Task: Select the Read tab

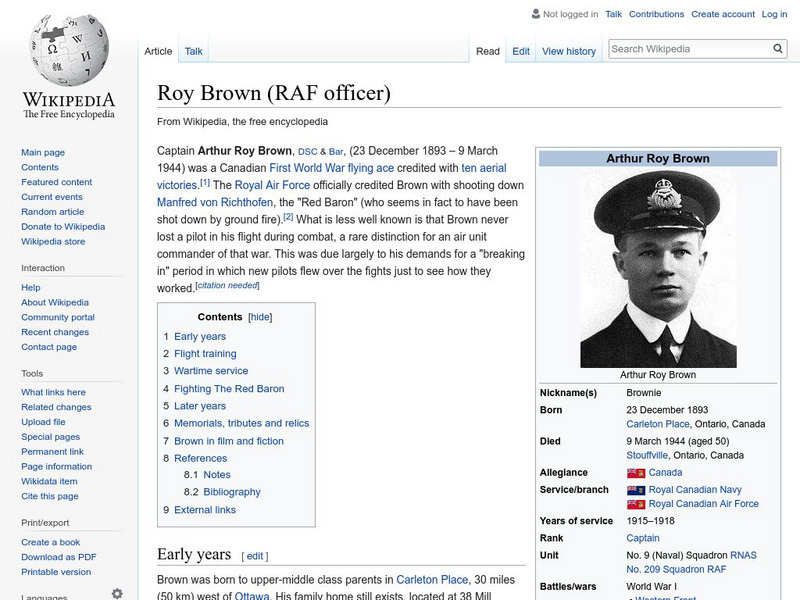Action: tap(488, 50)
